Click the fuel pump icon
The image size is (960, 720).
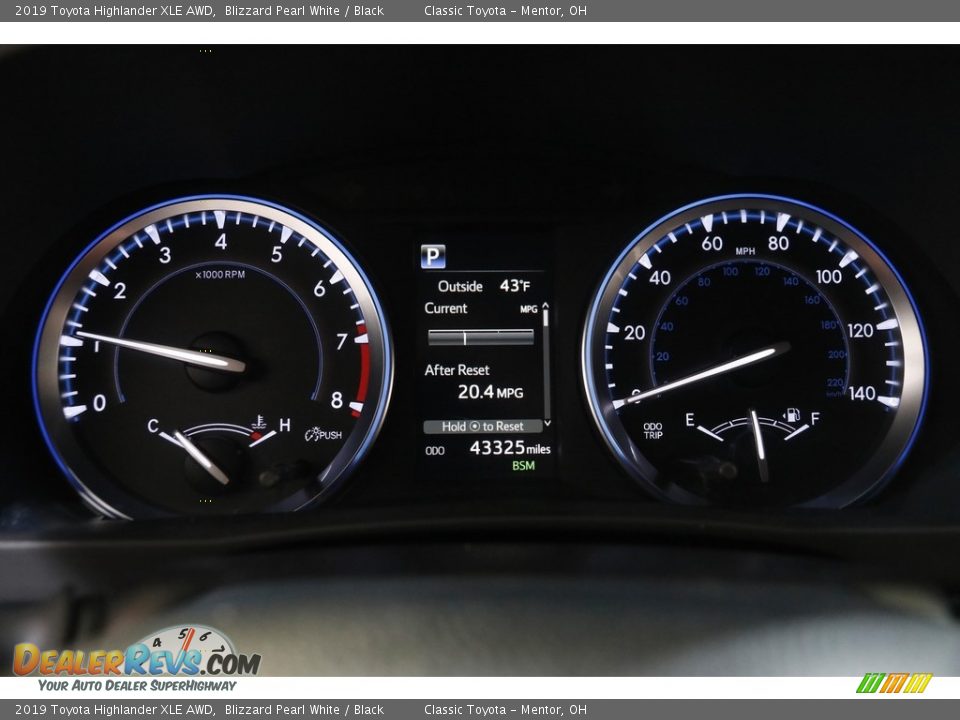[x=791, y=415]
